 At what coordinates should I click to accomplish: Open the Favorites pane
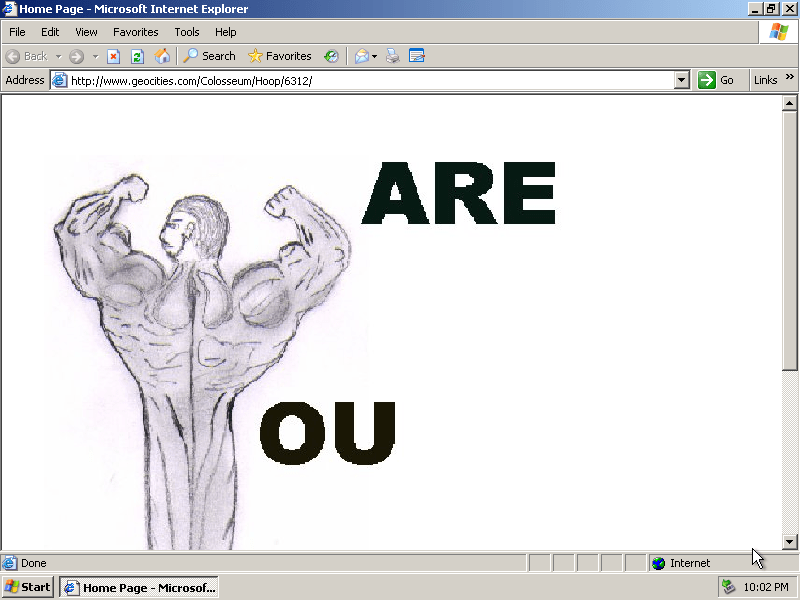pyautogui.click(x=280, y=56)
